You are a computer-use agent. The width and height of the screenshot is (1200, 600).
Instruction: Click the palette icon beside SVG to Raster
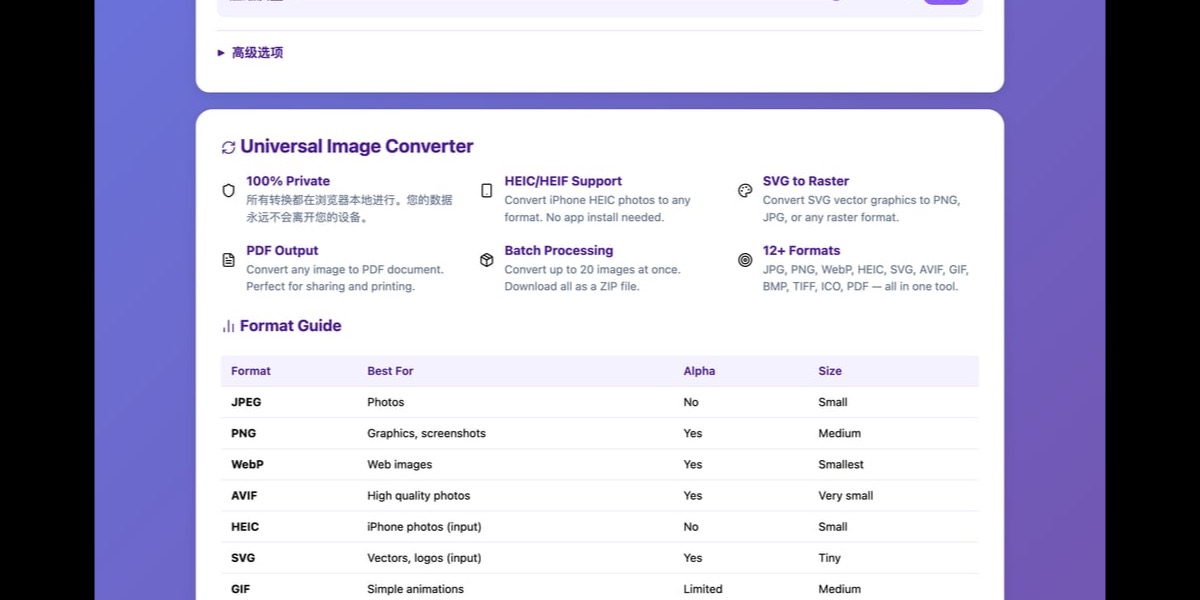(x=744, y=191)
